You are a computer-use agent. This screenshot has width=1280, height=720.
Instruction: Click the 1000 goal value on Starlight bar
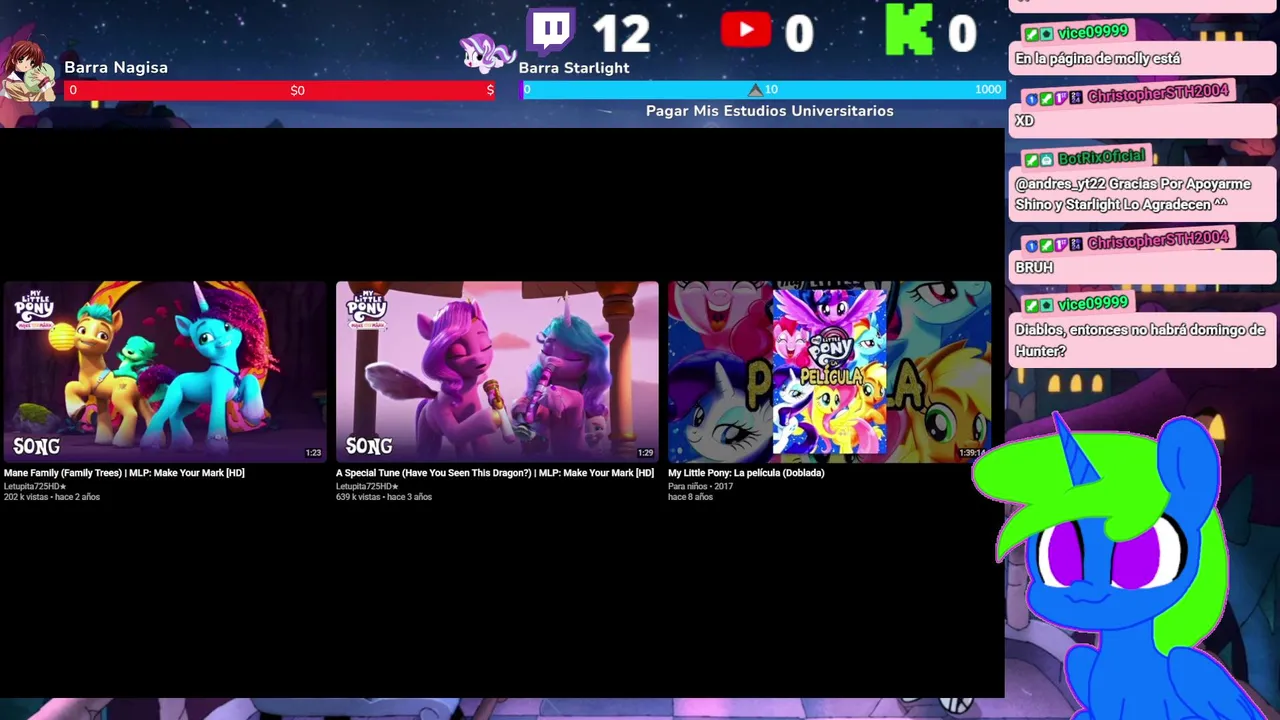point(988,90)
